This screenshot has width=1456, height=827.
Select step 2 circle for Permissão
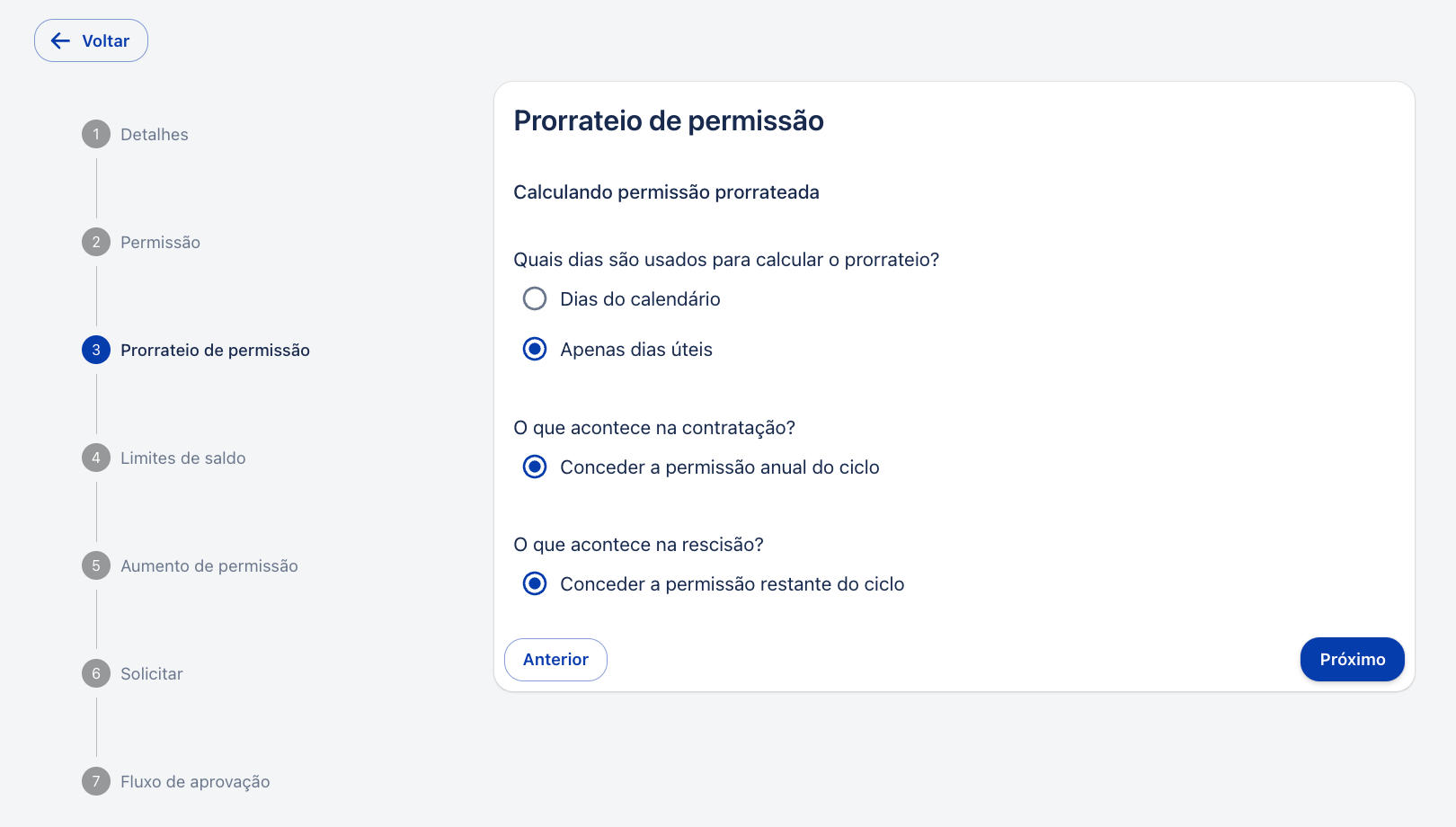(x=96, y=242)
